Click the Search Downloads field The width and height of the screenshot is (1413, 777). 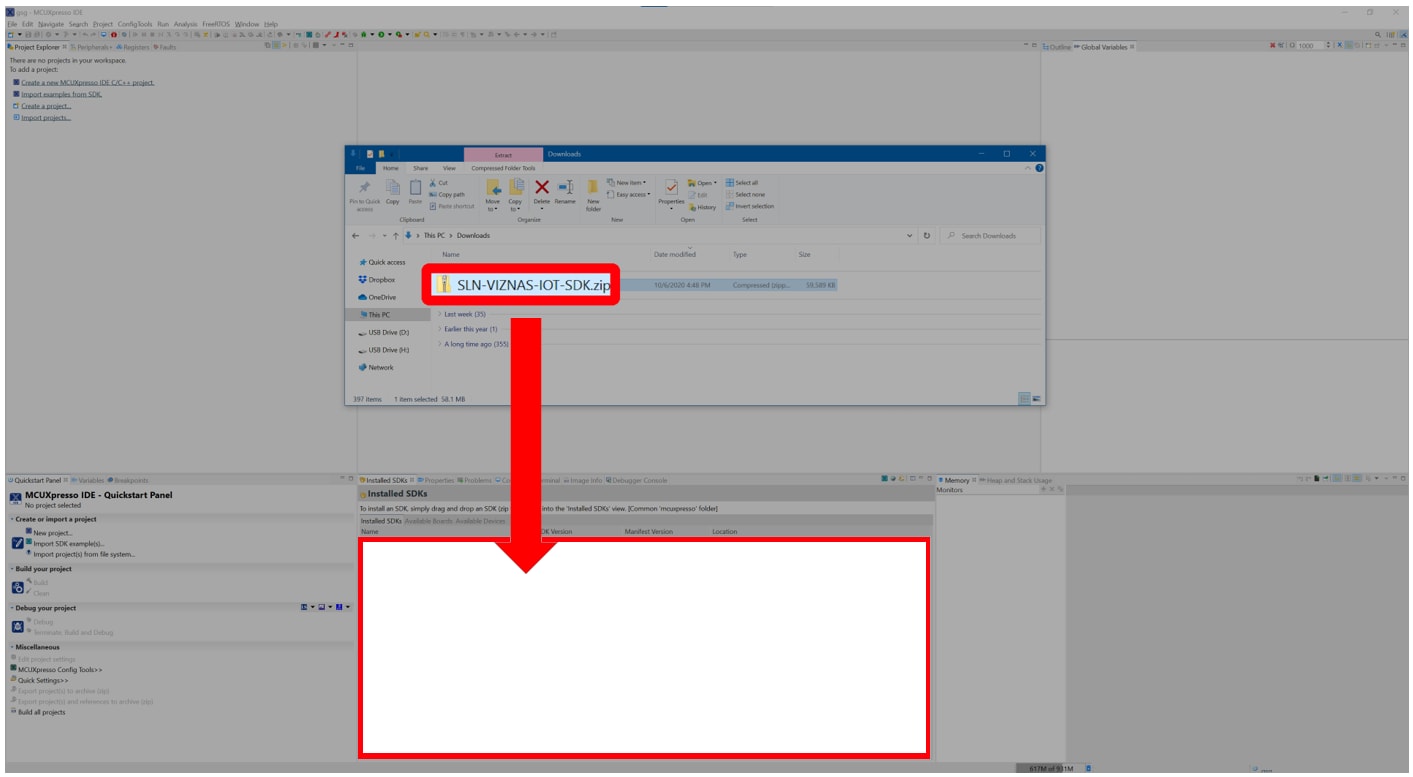click(997, 236)
